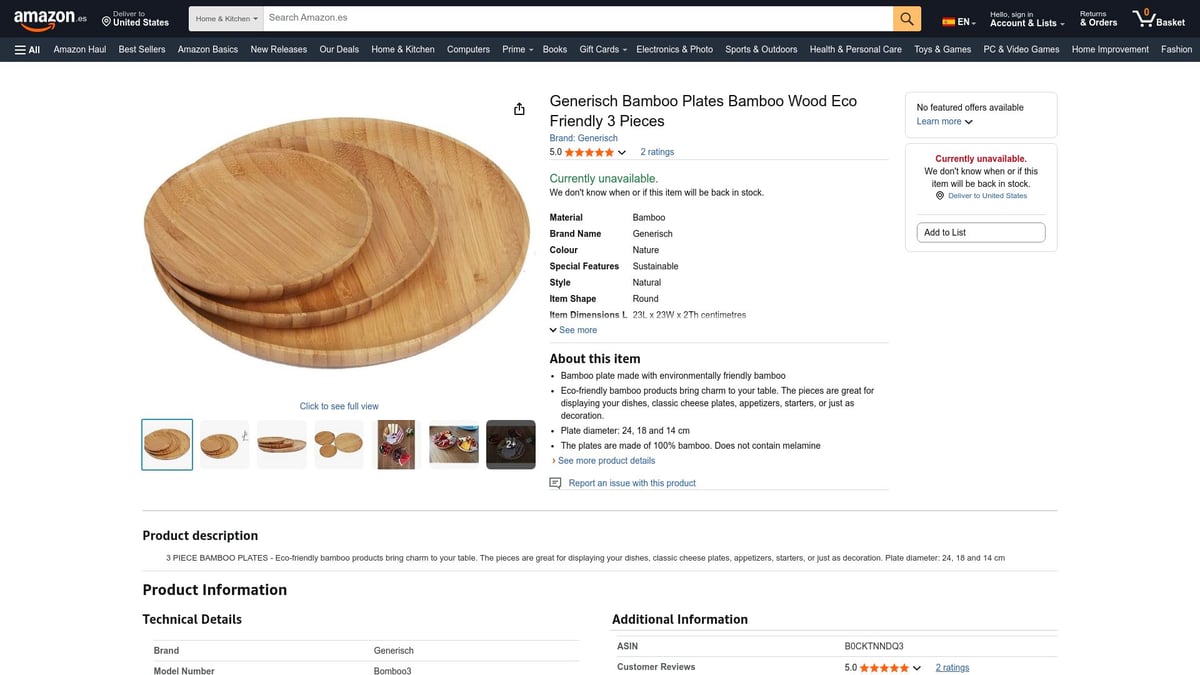Click the report issue speech bubble icon
The height and width of the screenshot is (675, 1200).
[556, 483]
